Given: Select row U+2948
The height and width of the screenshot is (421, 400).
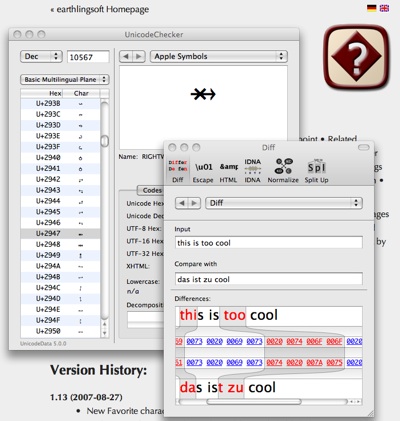Looking at the screenshot, I should 60,244.
